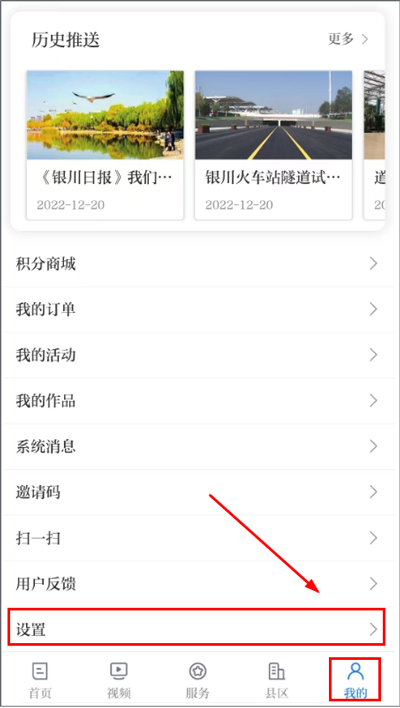This screenshot has height=708, width=400.
Task: Expand 更多 in 历史推送
Action: [348, 39]
